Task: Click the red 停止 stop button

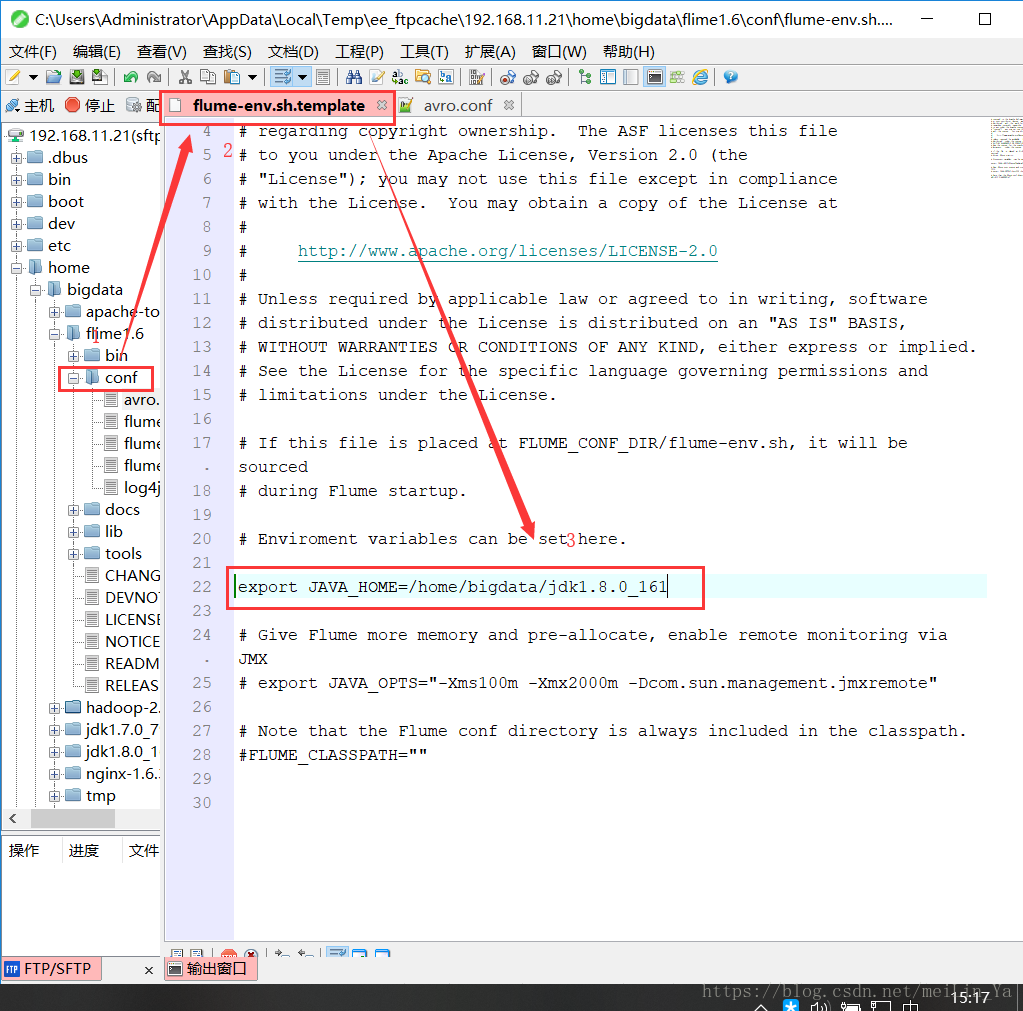Action: coord(91,105)
